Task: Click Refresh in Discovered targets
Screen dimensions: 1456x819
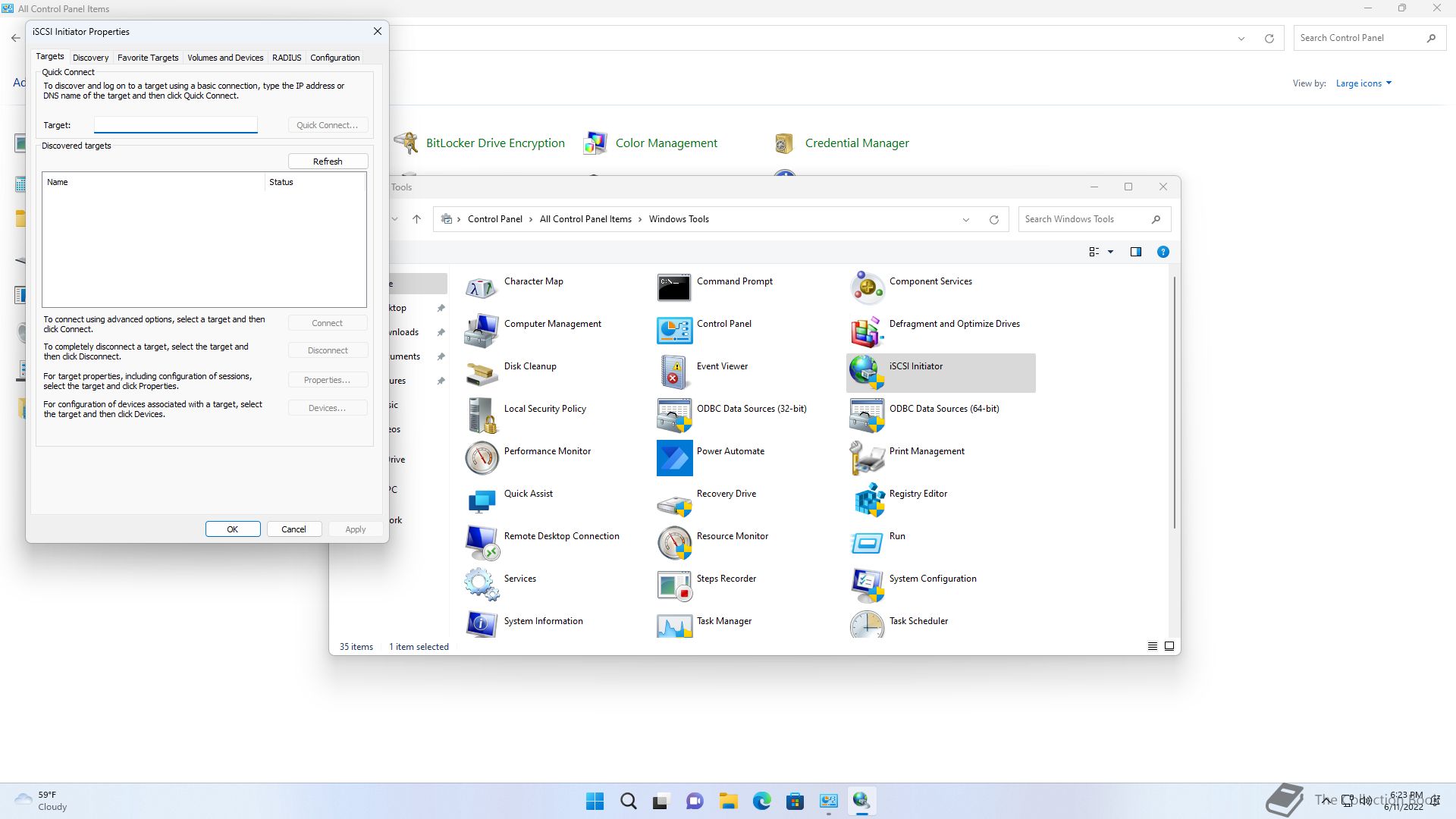Action: tap(328, 162)
